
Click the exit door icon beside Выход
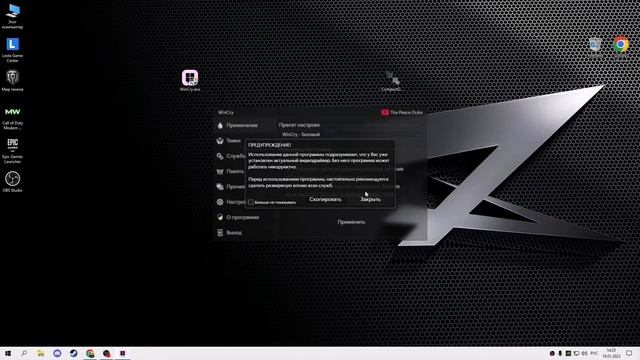[220, 233]
